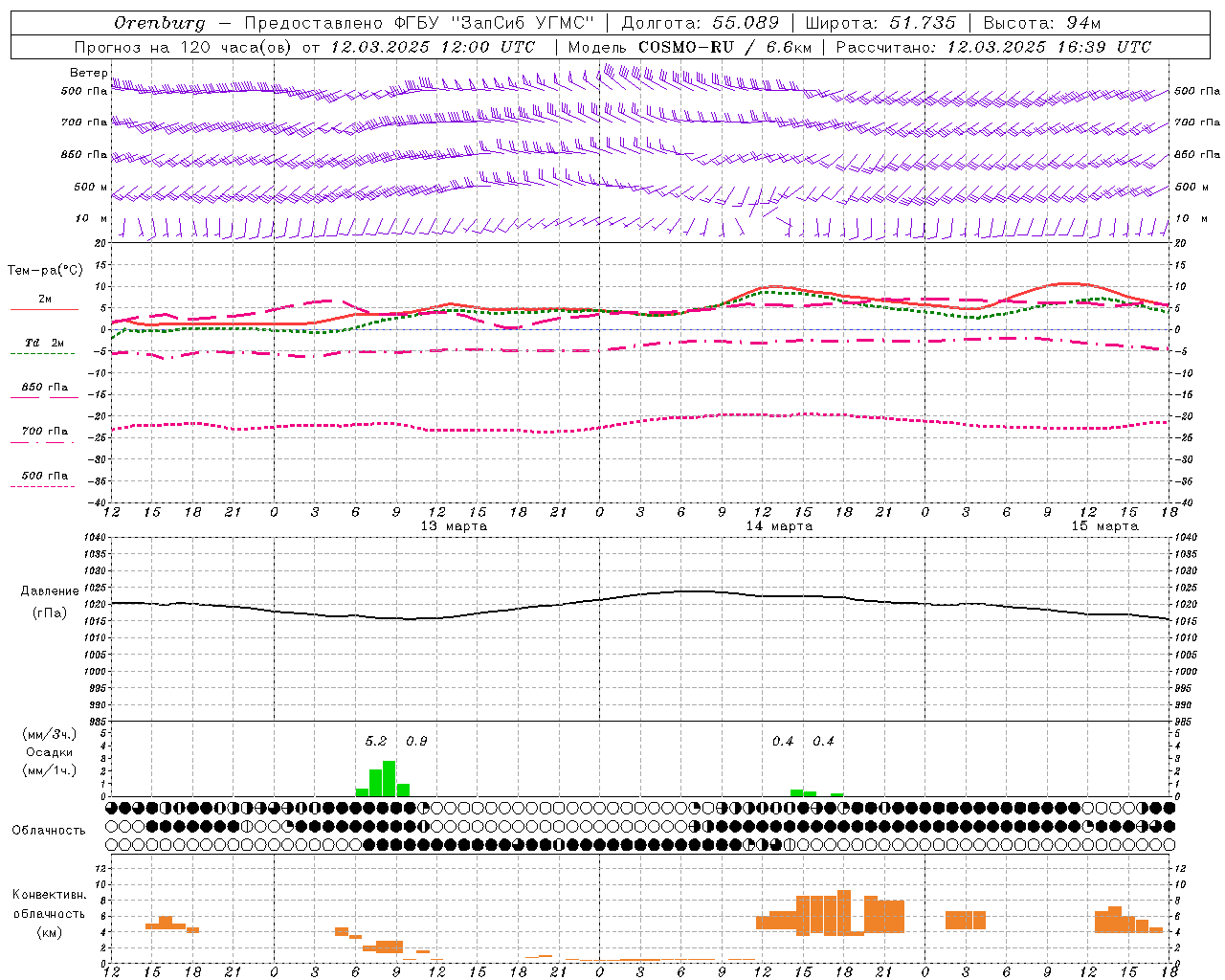Click the Широта: 51.735 value
1225x980 pixels.
pos(880,23)
